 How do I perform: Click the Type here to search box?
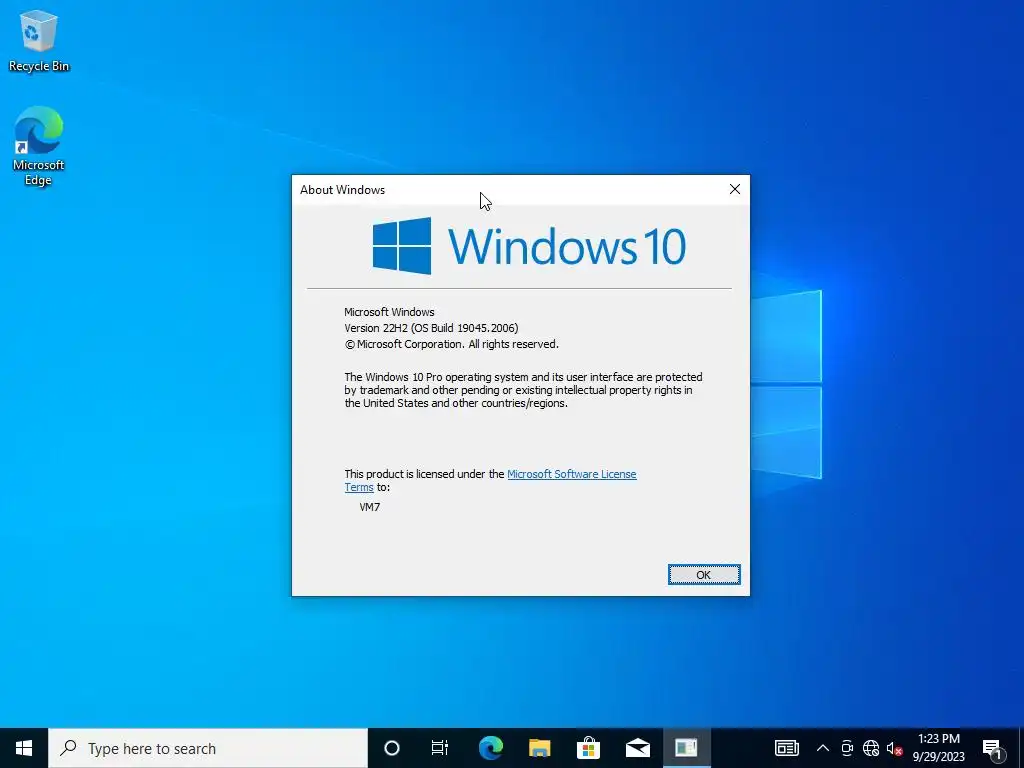pyautogui.click(x=208, y=748)
